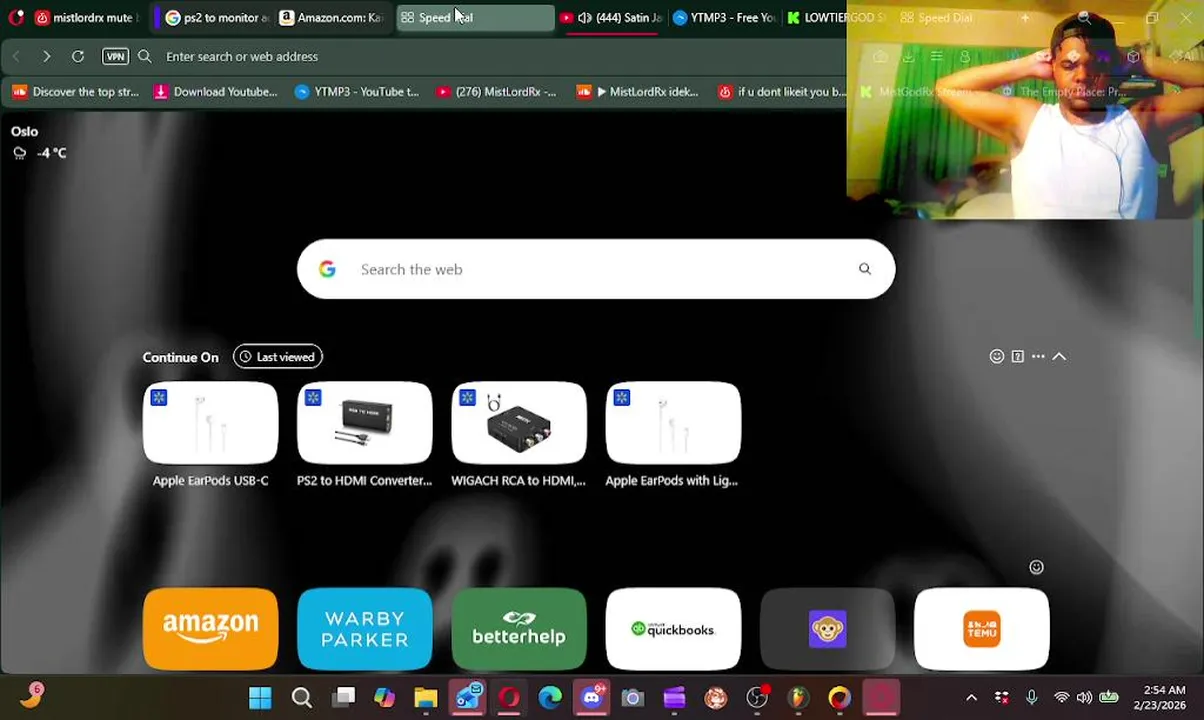Go forward with browser forward arrow

(x=46, y=56)
